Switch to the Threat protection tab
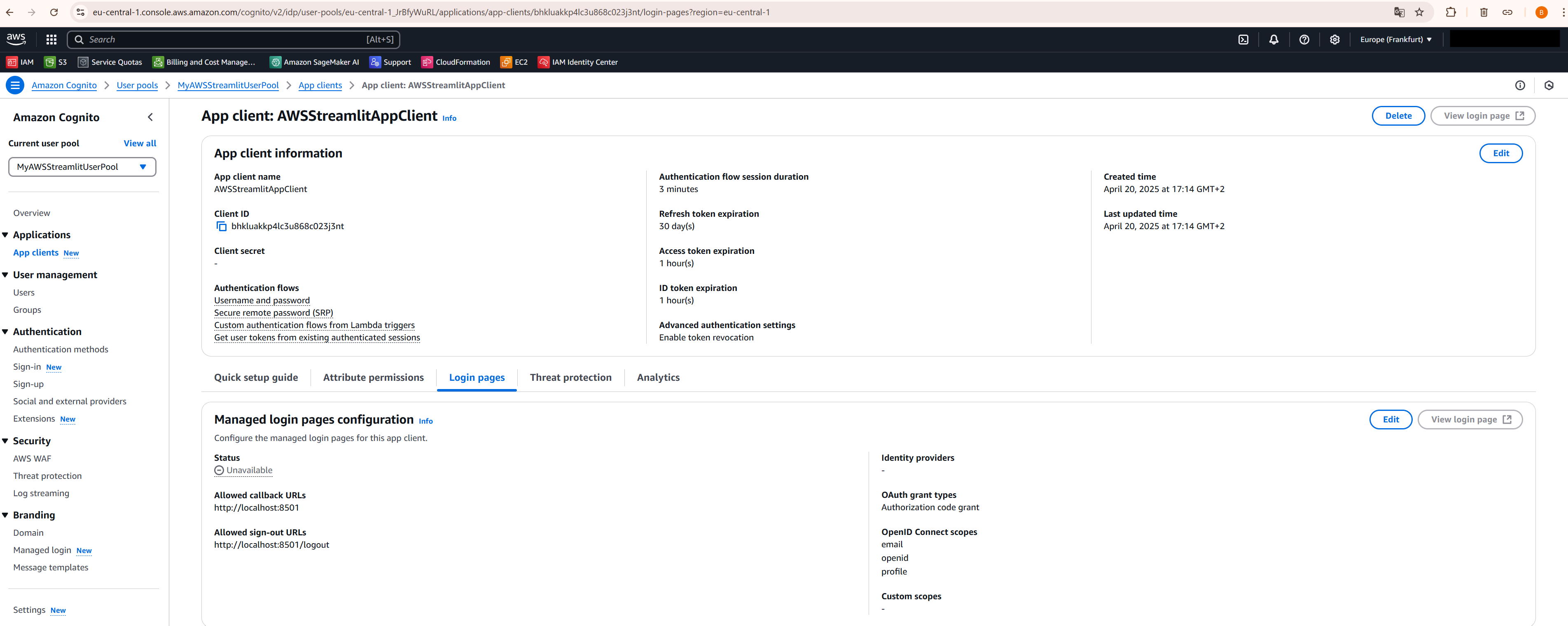The image size is (1568, 626). 570,377
